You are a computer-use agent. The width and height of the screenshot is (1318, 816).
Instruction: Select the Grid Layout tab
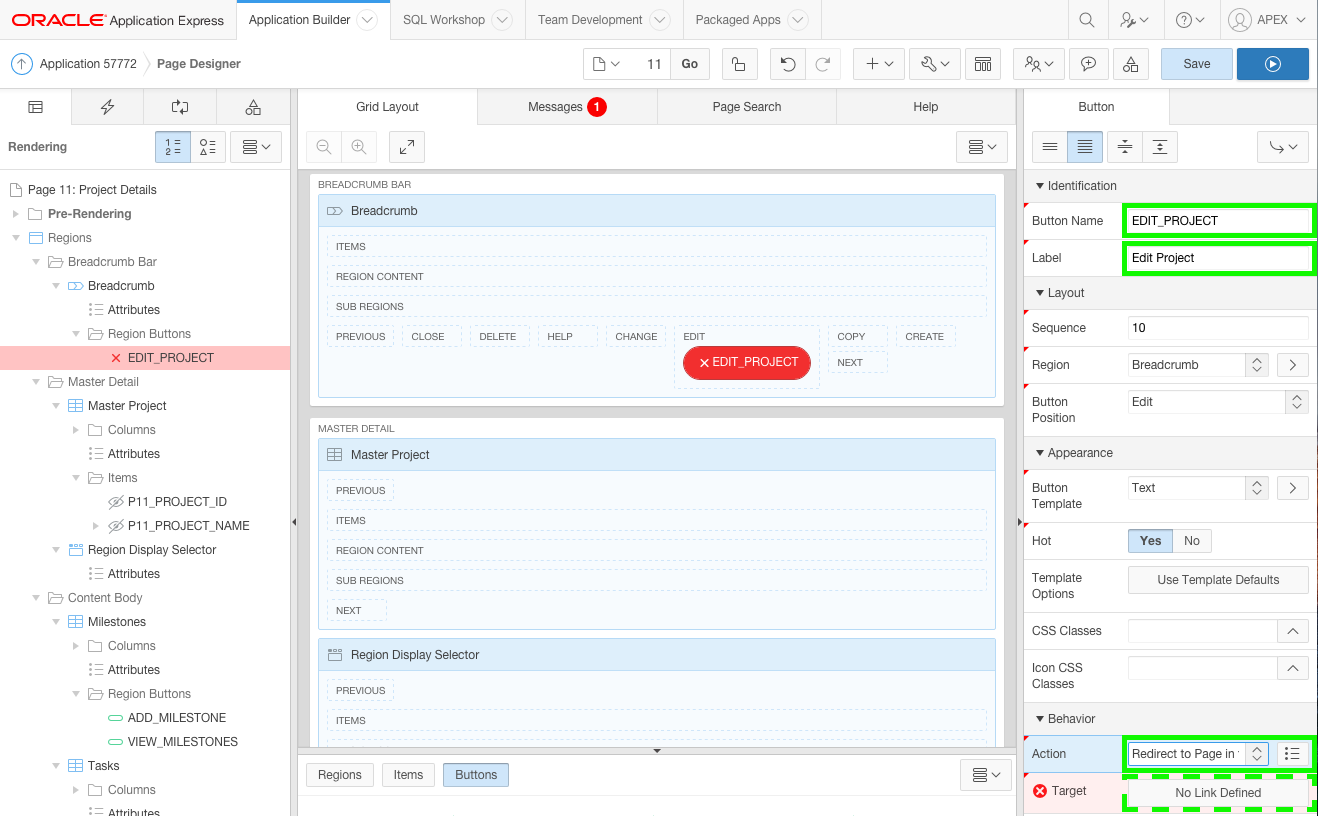click(x=388, y=107)
